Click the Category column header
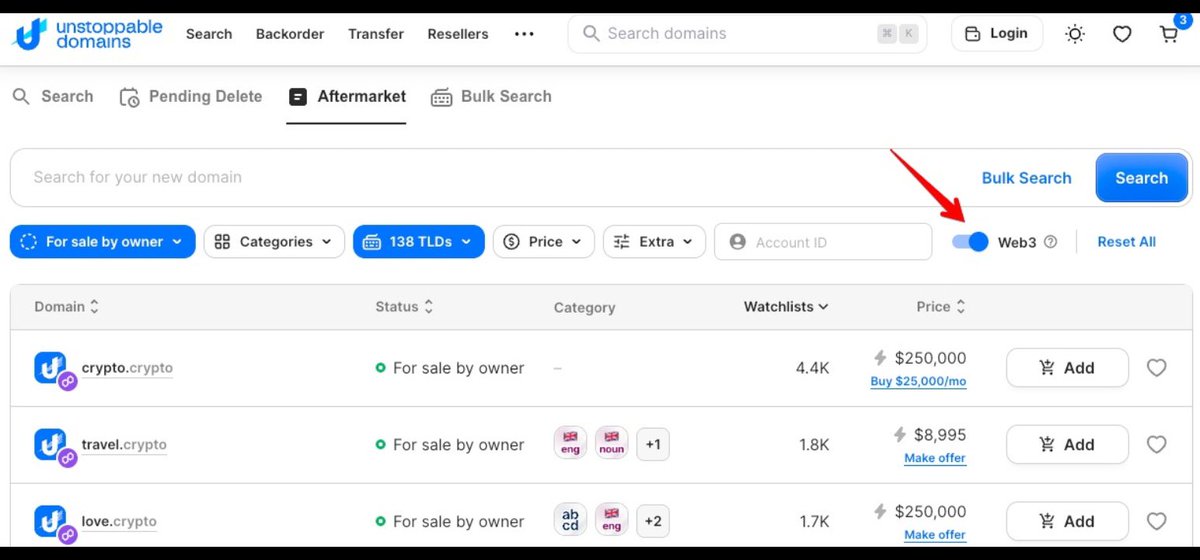 click(x=584, y=308)
